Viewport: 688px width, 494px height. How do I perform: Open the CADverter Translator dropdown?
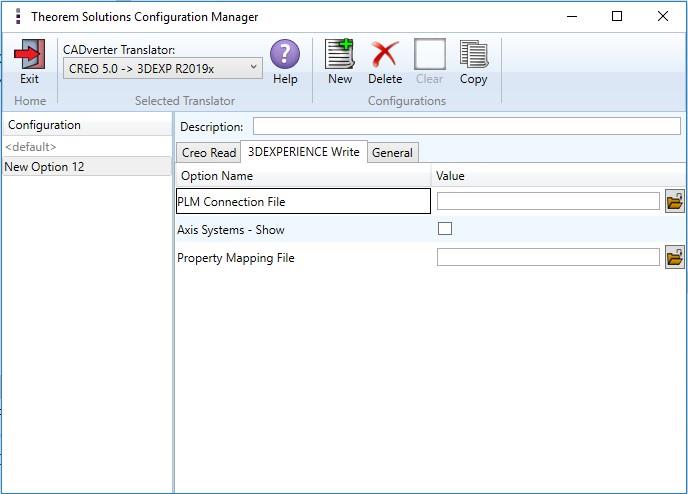(x=163, y=68)
